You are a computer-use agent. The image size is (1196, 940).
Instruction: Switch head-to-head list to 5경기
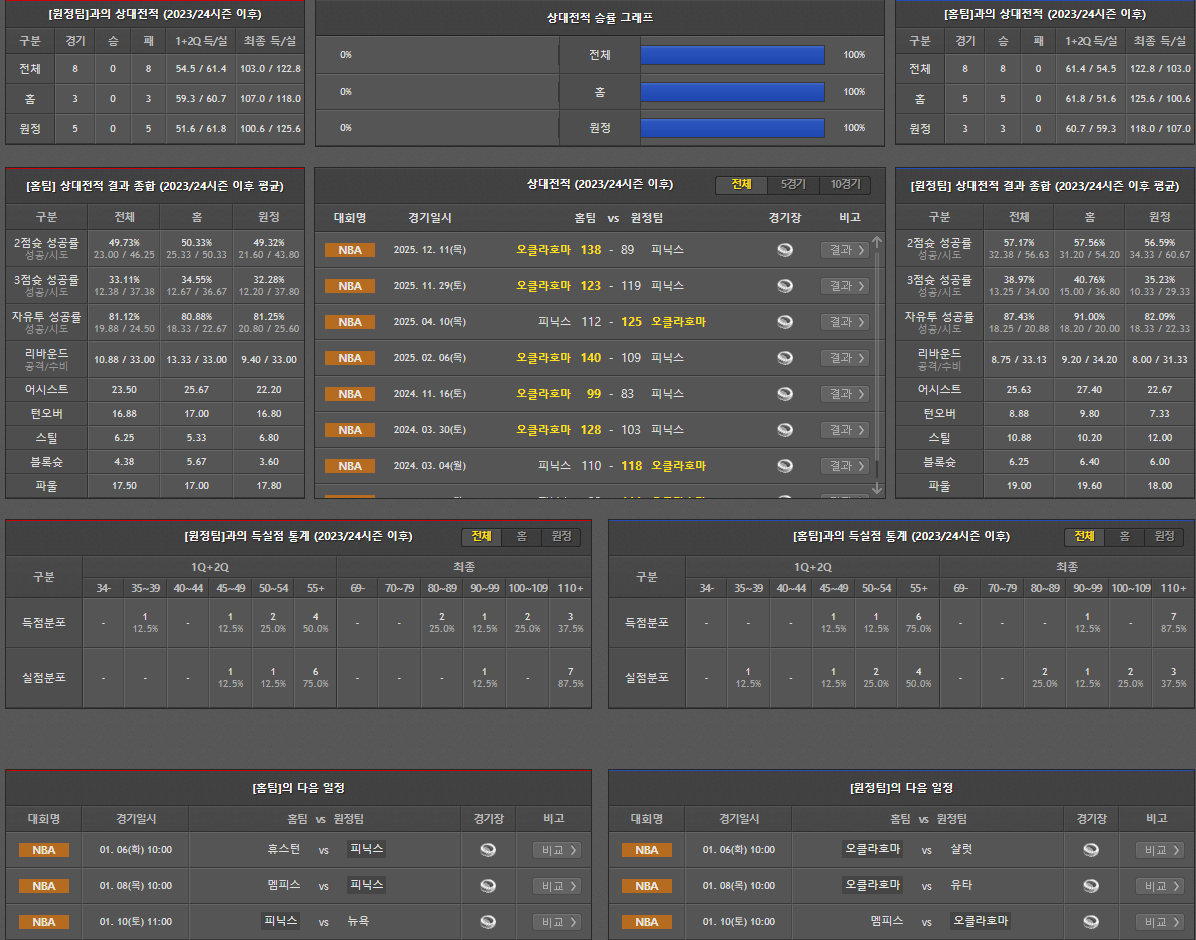coord(792,185)
